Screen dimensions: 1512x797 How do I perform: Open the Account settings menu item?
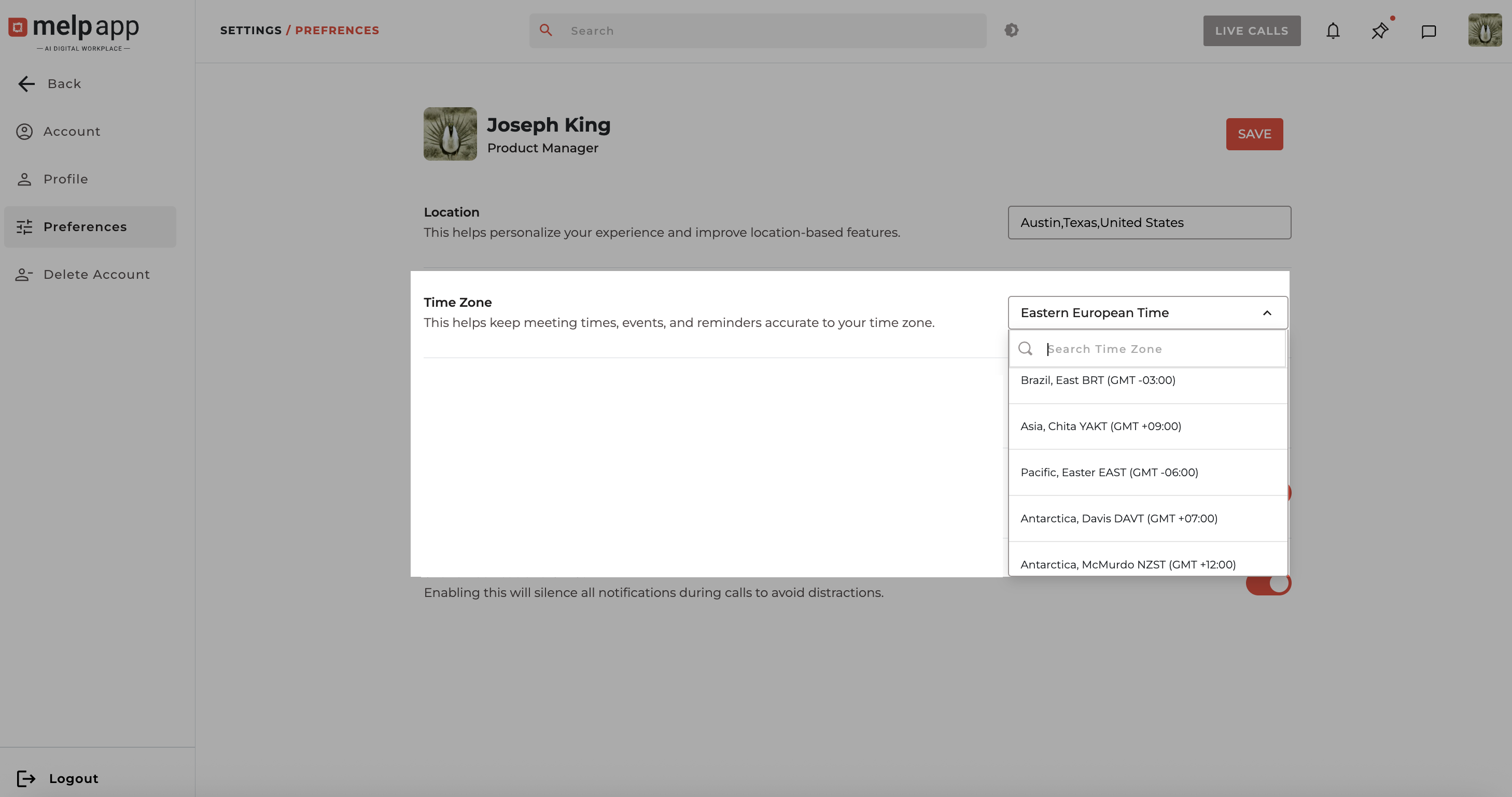[x=72, y=132]
